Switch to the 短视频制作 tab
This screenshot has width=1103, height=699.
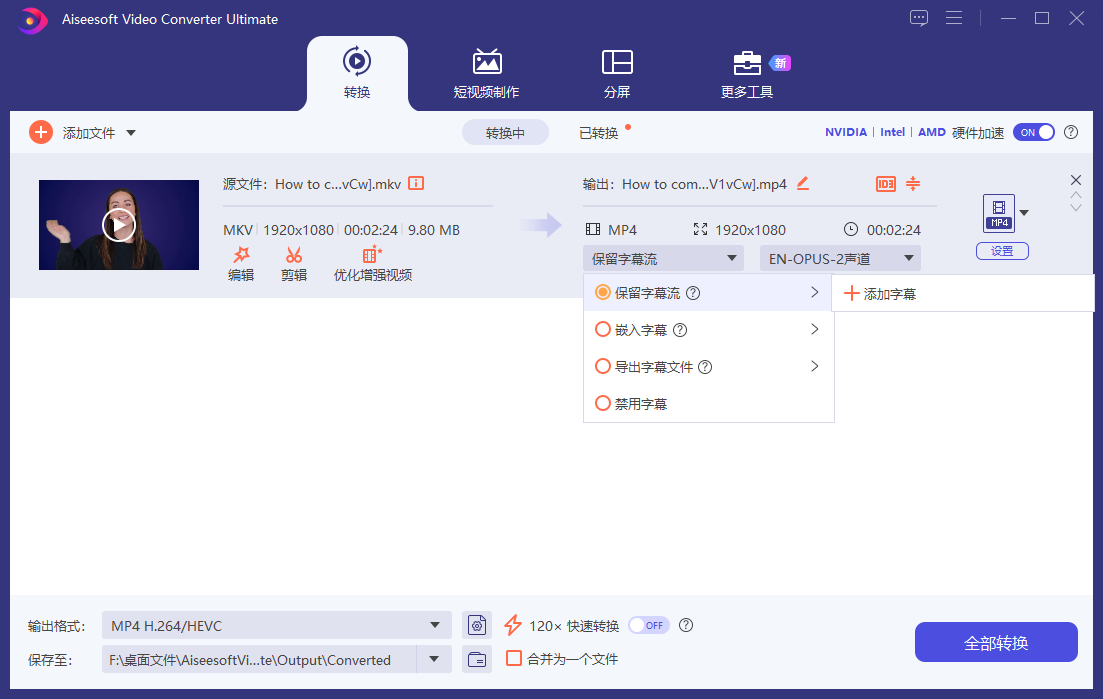click(x=487, y=73)
